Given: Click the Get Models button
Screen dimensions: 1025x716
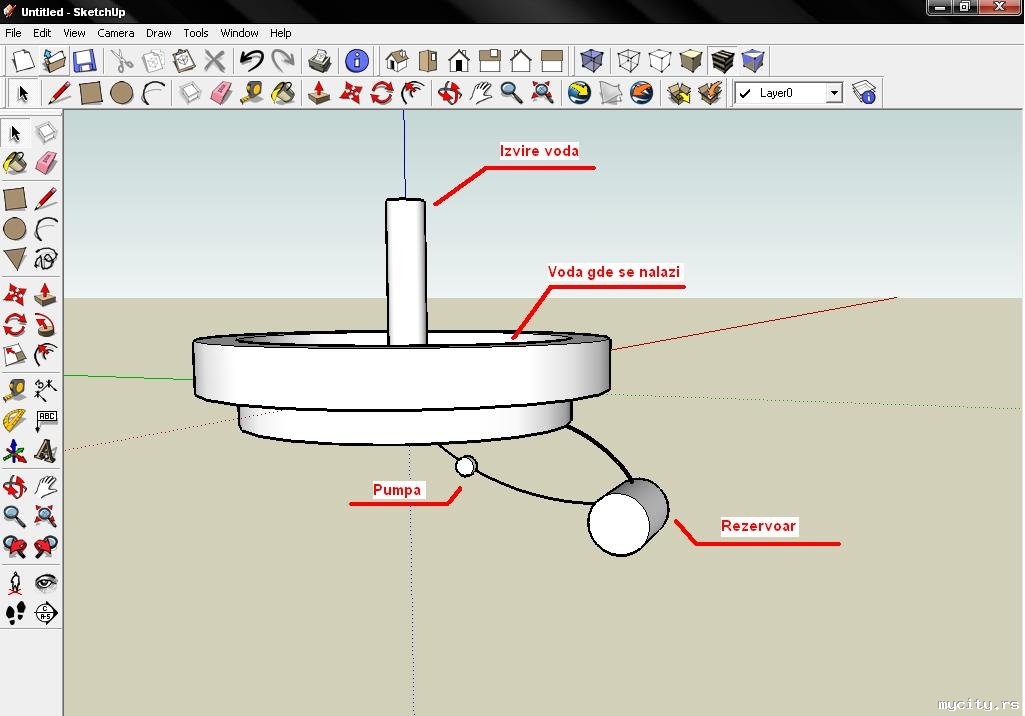Looking at the screenshot, I should click(679, 93).
